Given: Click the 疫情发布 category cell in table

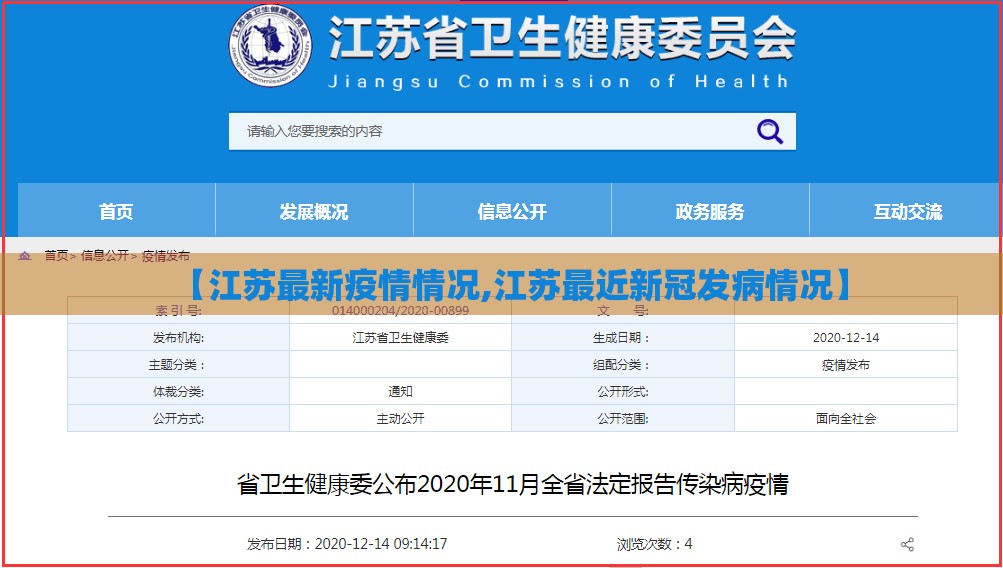Looking at the screenshot, I should coord(846,365).
